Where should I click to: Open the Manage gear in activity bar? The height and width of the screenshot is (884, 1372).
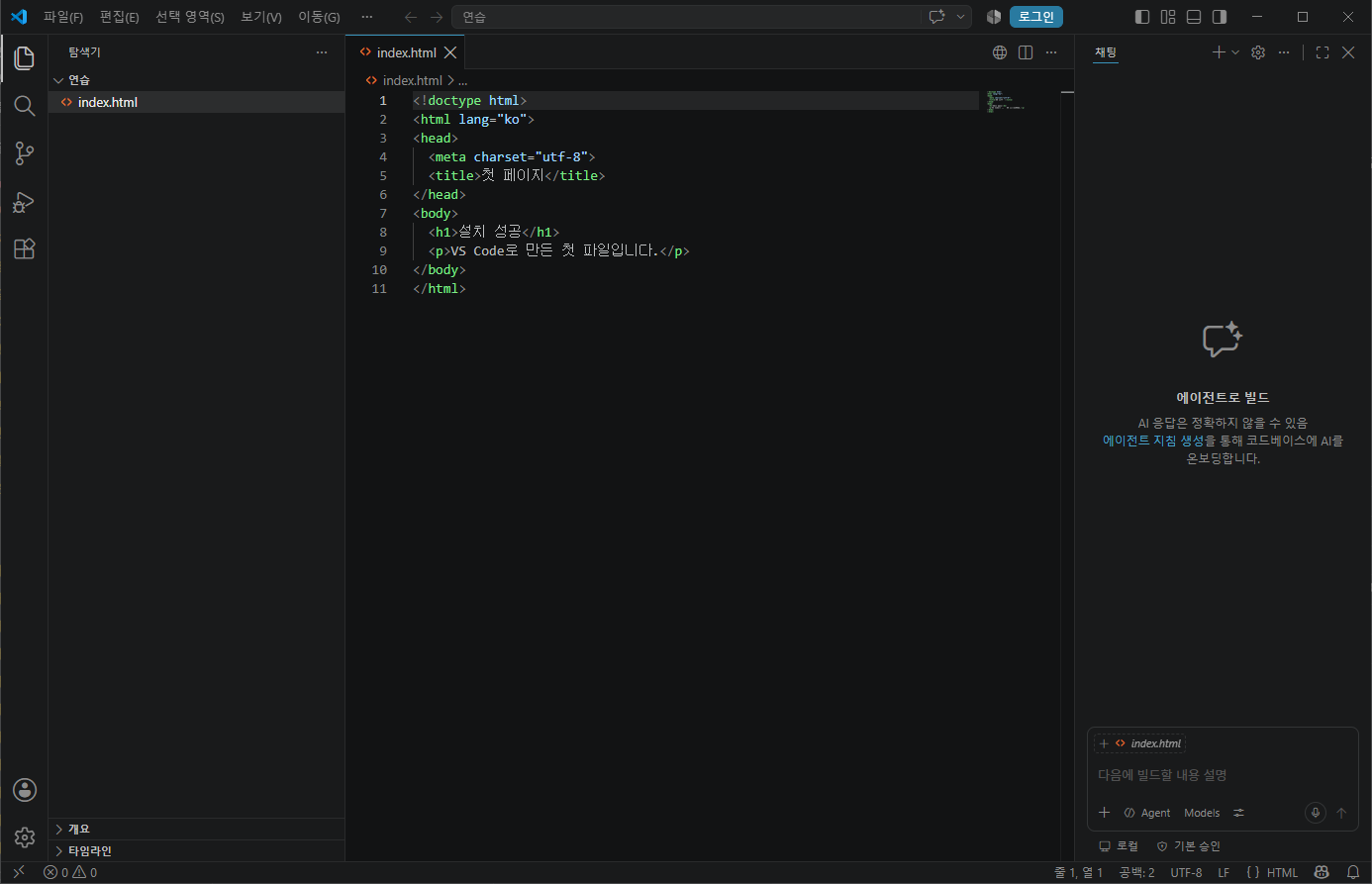pyautogui.click(x=25, y=837)
